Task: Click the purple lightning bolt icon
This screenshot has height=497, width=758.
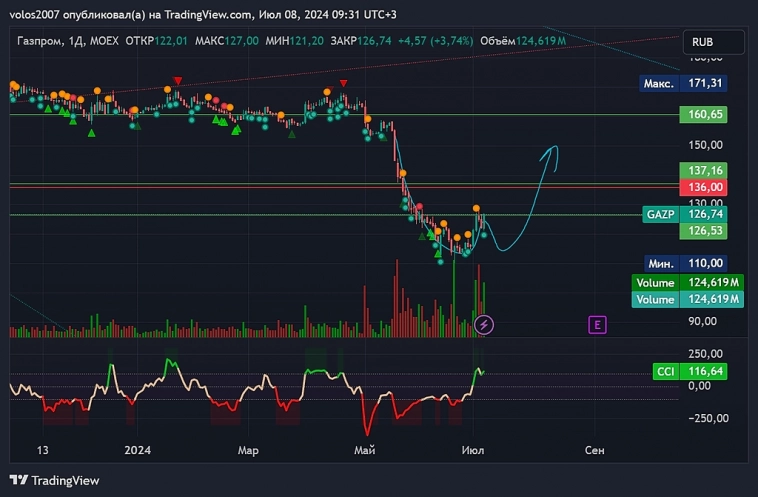Action: click(484, 324)
